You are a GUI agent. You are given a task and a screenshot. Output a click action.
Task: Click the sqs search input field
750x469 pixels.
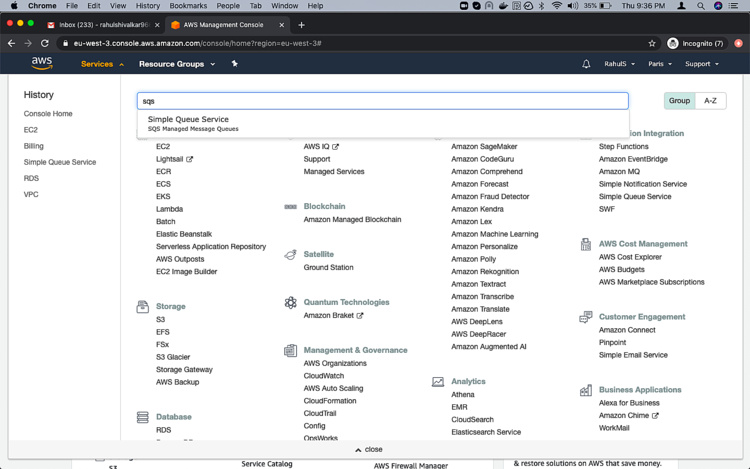click(382, 101)
